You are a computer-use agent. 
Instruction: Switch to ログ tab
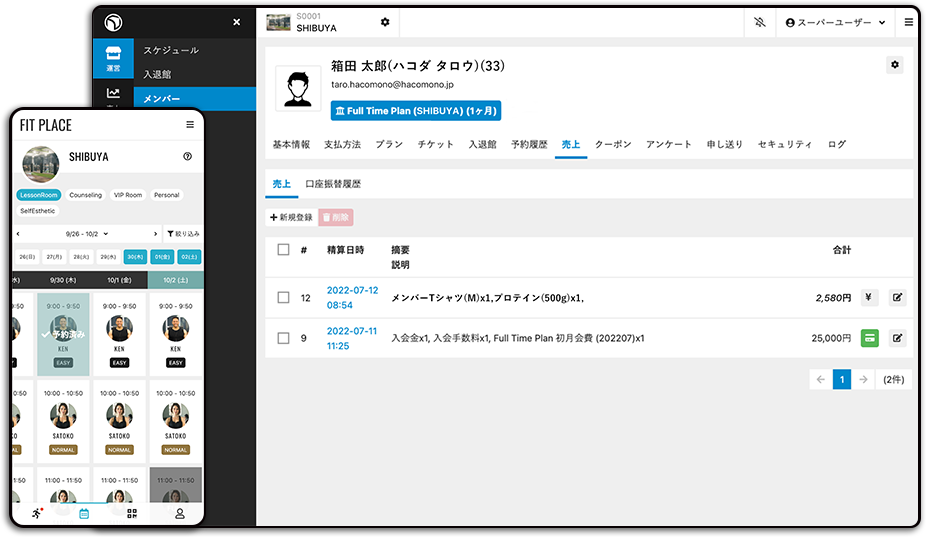pyautogui.click(x=837, y=144)
